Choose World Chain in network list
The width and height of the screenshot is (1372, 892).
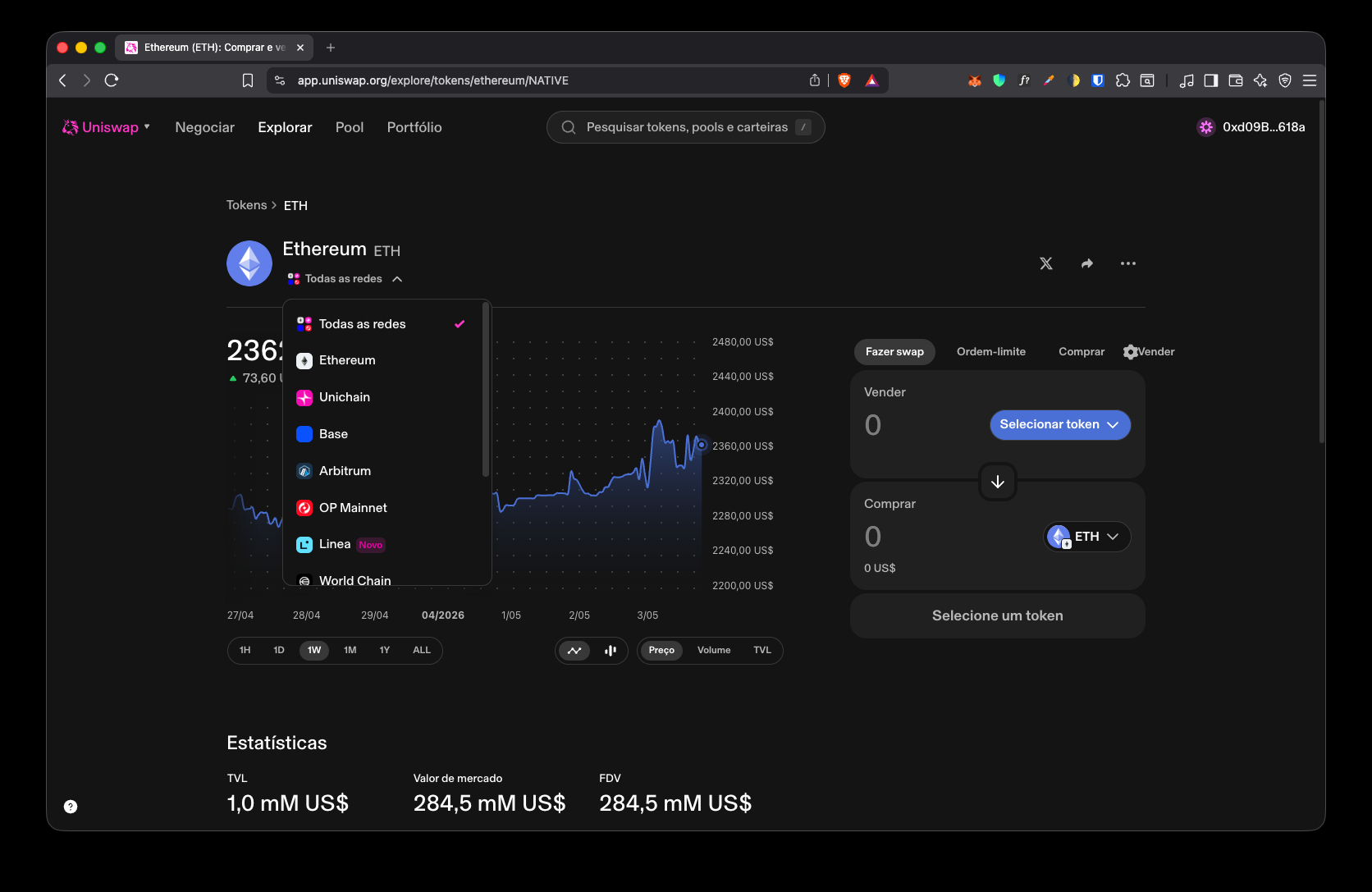coord(383,577)
